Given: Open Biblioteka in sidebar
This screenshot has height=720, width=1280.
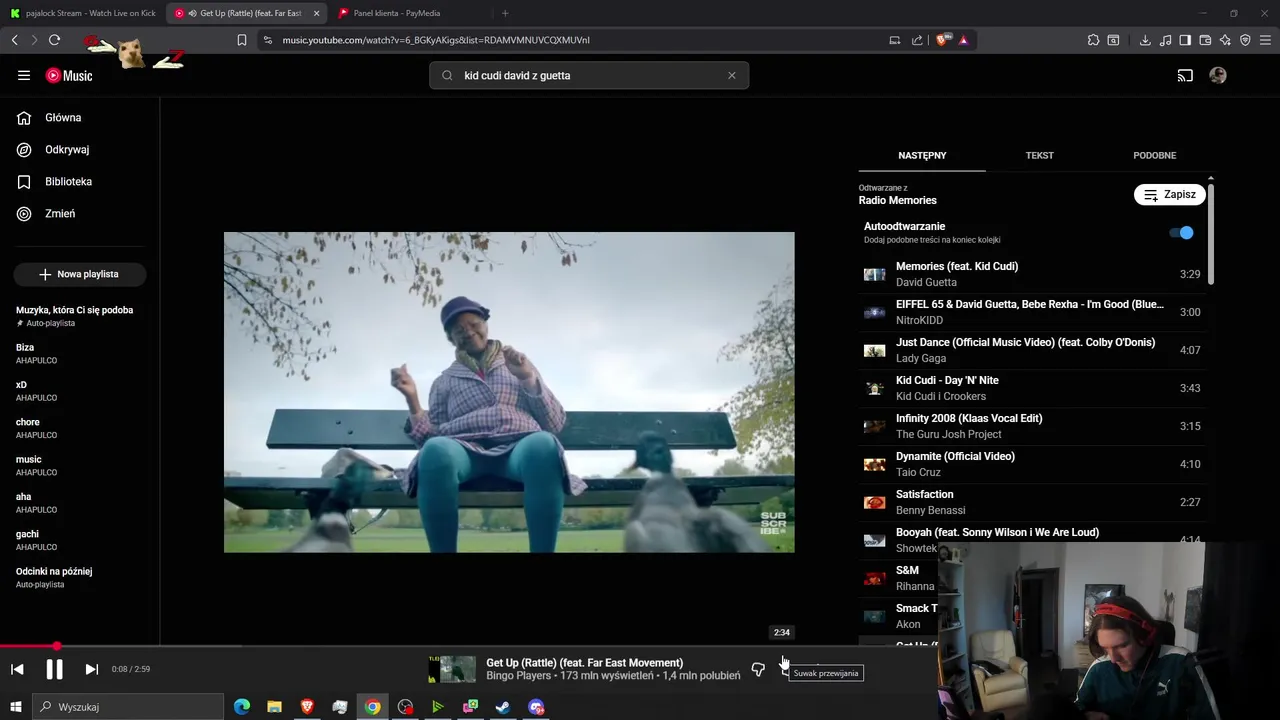Looking at the screenshot, I should pos(80,182).
